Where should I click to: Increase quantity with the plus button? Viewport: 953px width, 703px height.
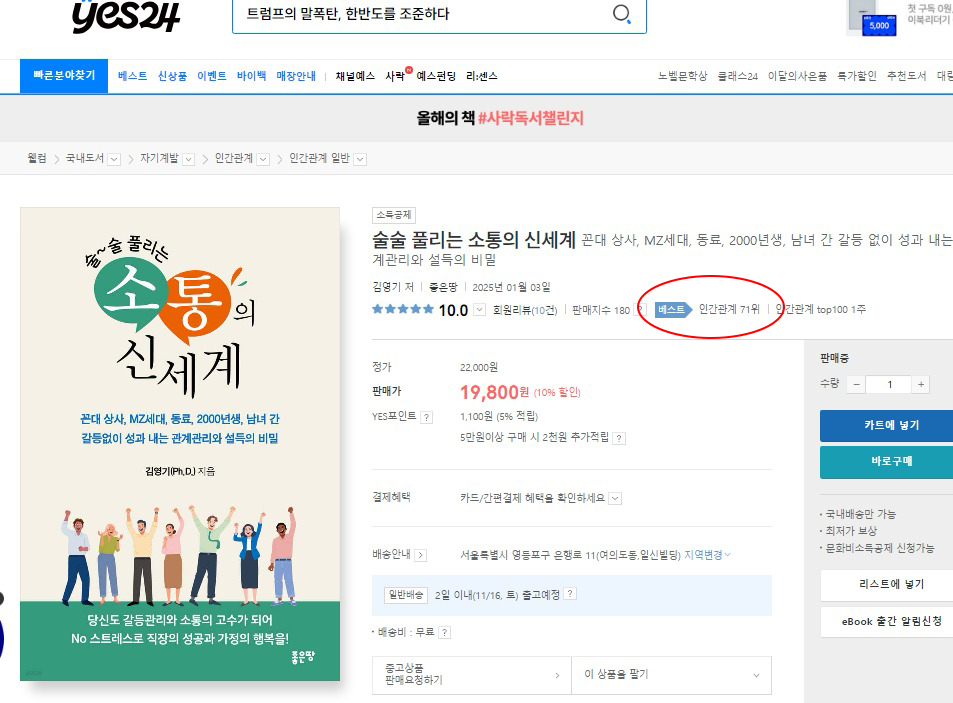(921, 385)
